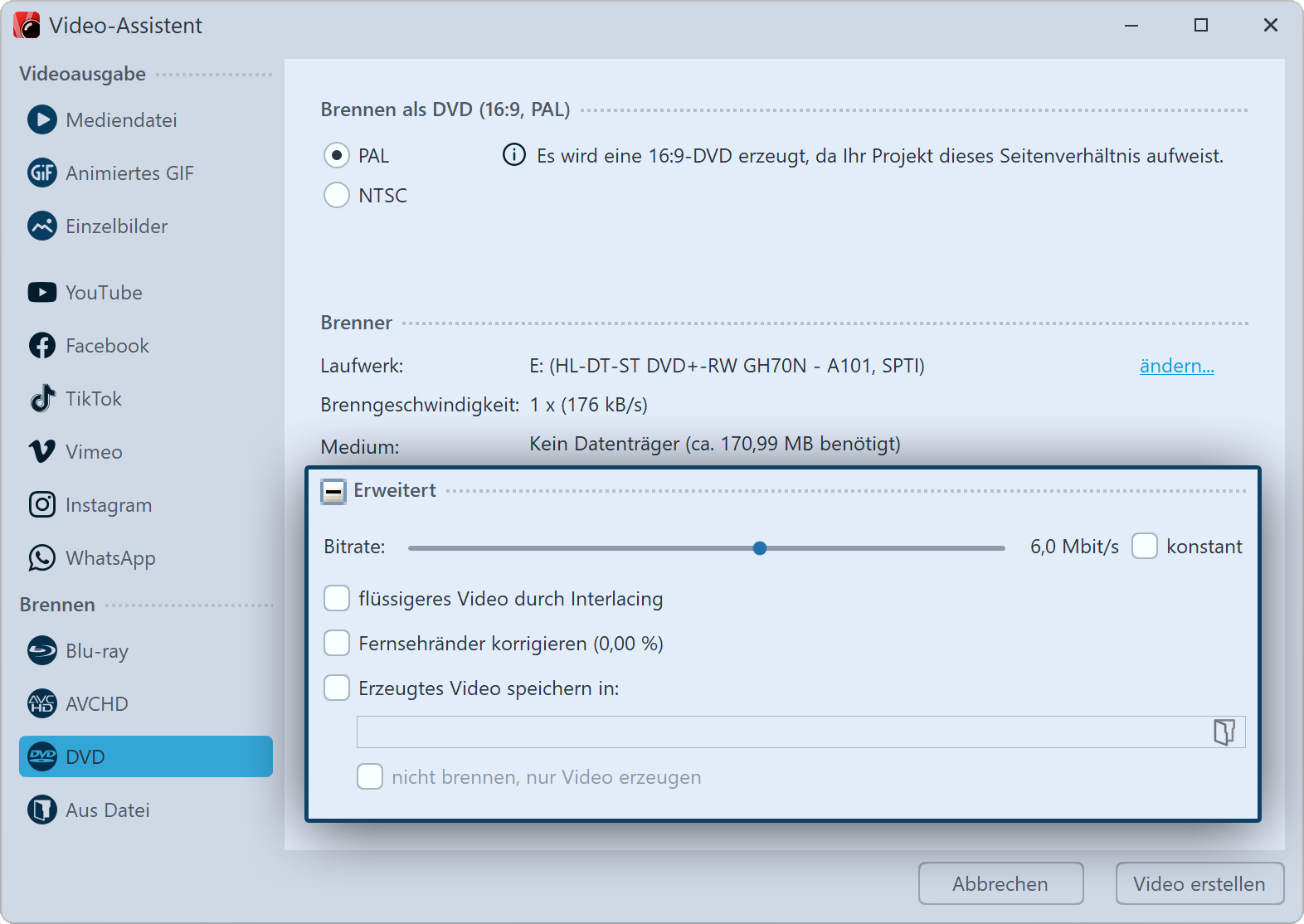This screenshot has height=924, width=1304.
Task: Click the Abbrechen button
Action: pos(1000,884)
